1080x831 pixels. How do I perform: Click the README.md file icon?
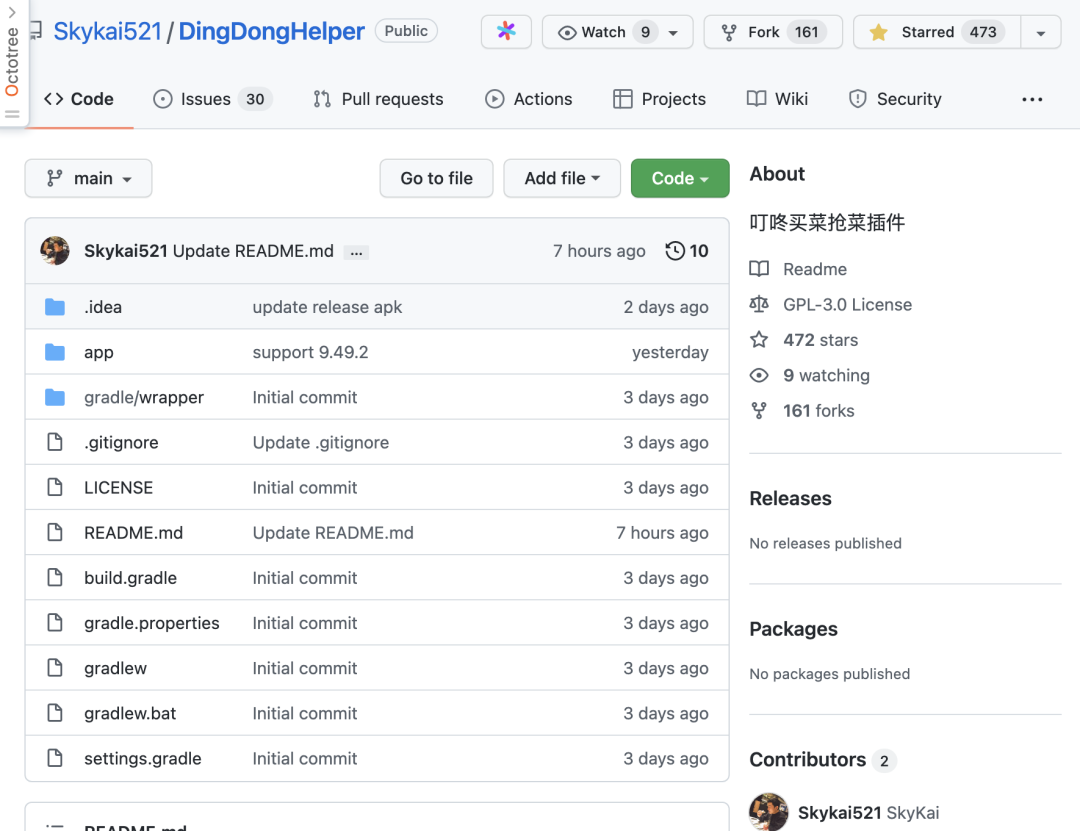tap(55, 532)
